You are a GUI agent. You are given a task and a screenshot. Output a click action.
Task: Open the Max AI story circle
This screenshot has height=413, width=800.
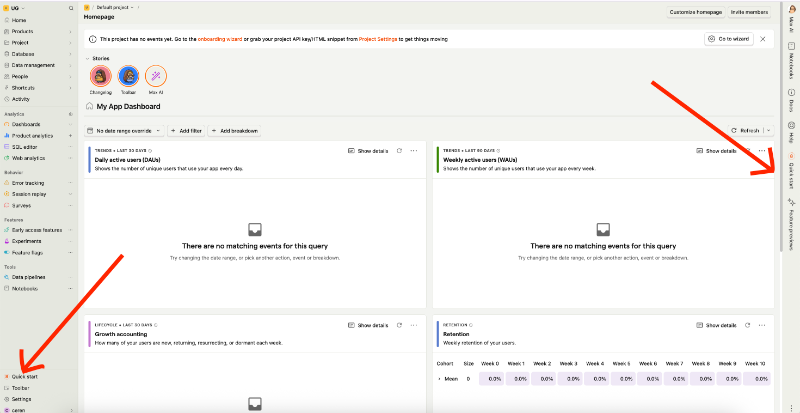coord(156,77)
